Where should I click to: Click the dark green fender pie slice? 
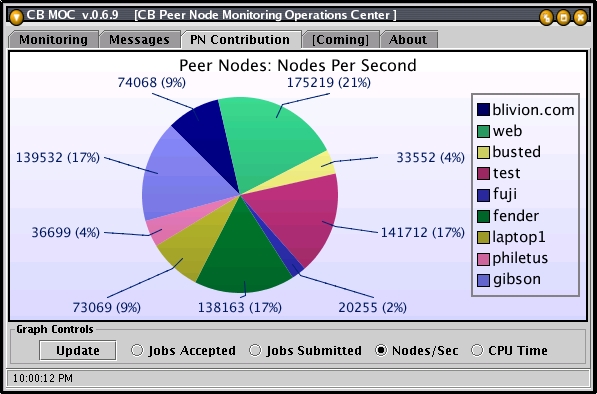tap(244, 251)
